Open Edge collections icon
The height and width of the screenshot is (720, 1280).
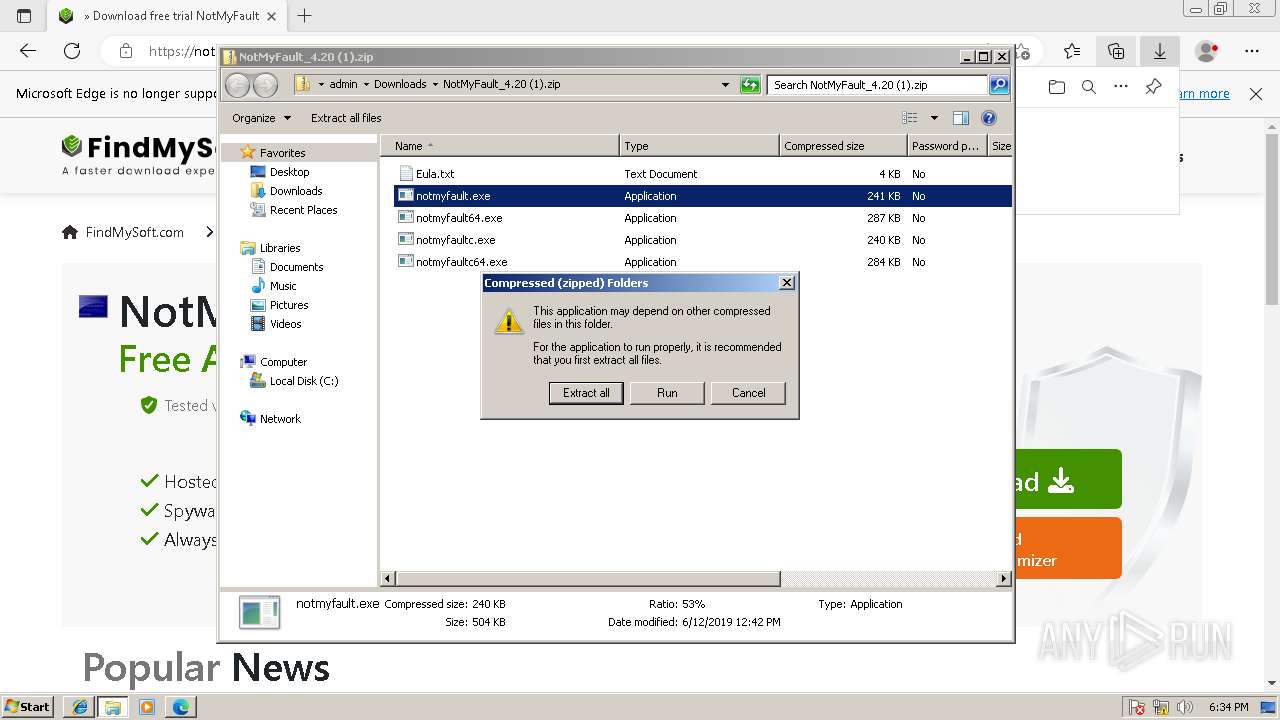1116,51
